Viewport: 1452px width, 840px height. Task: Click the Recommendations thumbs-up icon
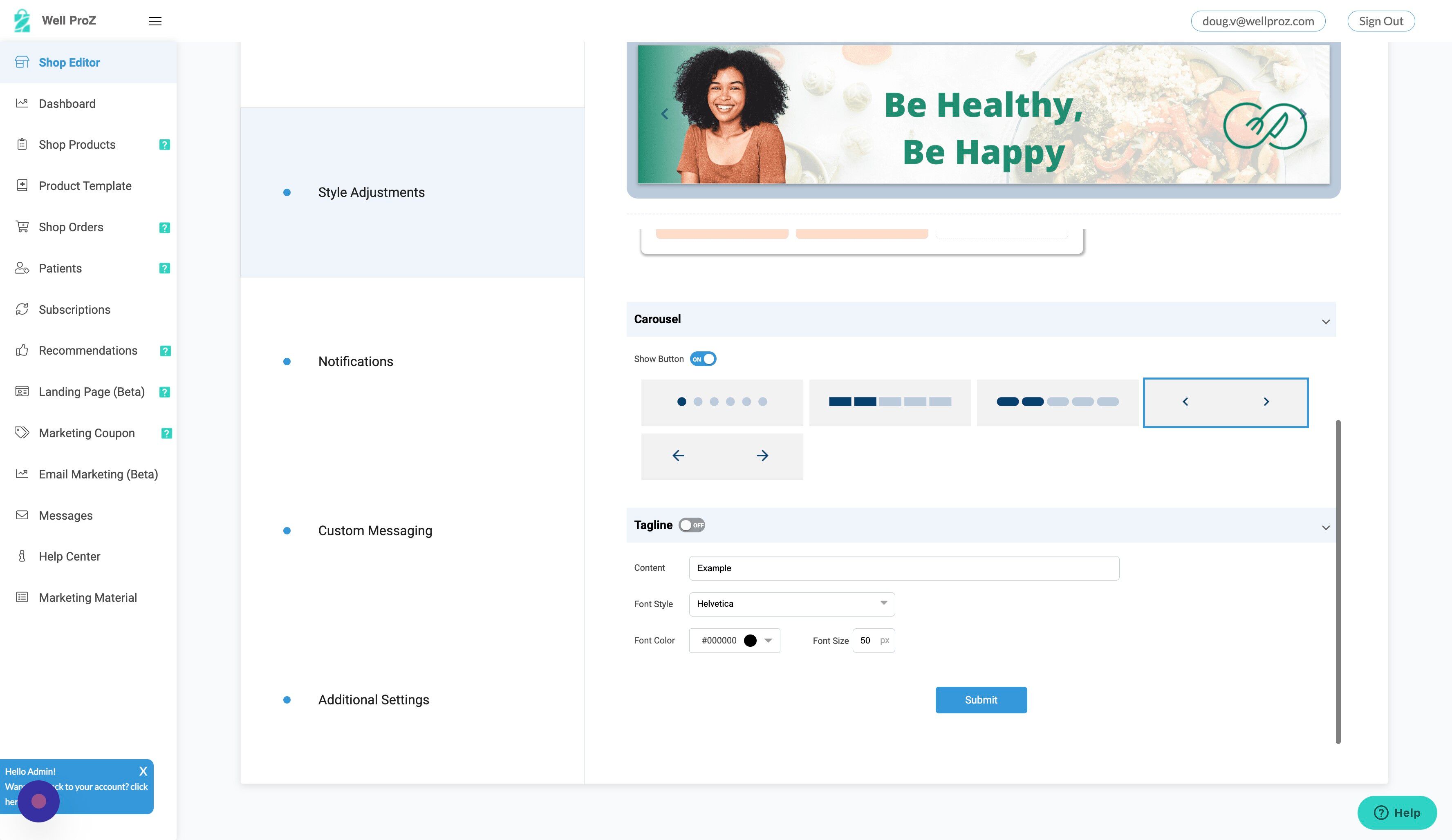coord(22,351)
